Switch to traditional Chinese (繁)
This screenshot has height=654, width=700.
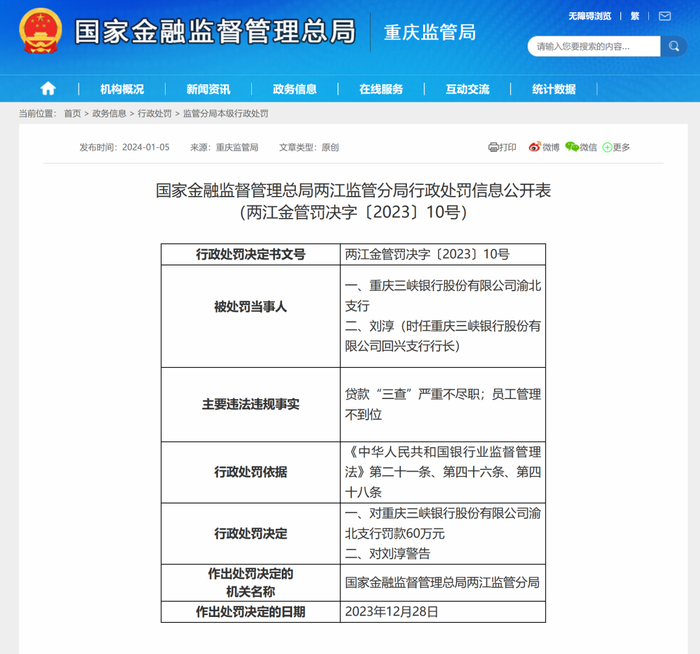coord(635,17)
